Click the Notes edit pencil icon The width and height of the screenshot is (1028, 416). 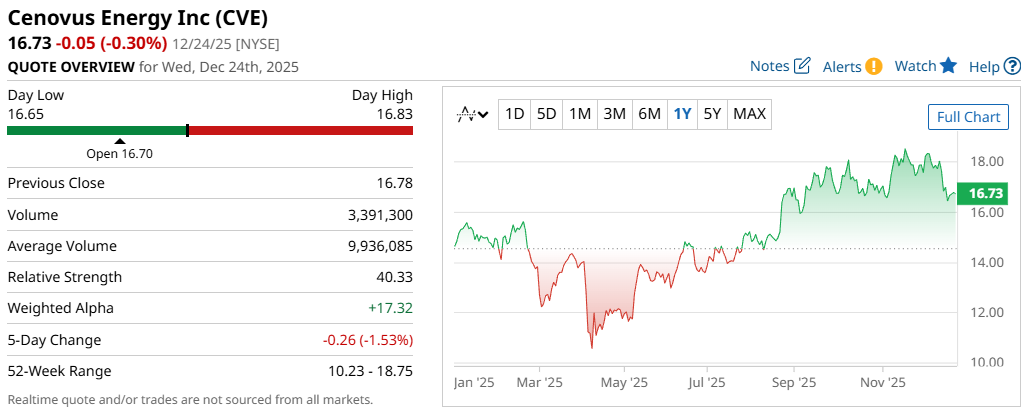(x=802, y=66)
